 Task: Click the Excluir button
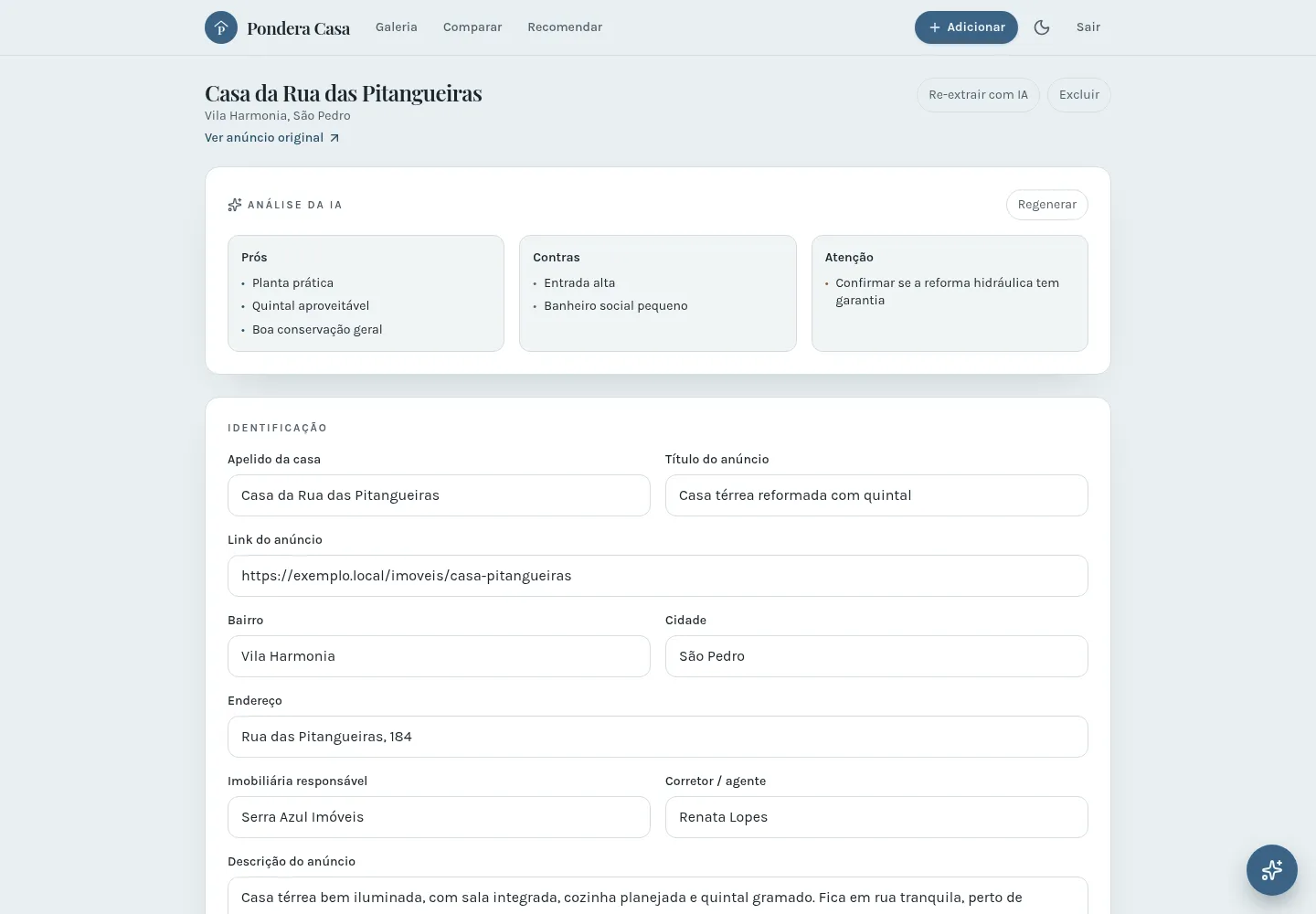click(x=1079, y=95)
